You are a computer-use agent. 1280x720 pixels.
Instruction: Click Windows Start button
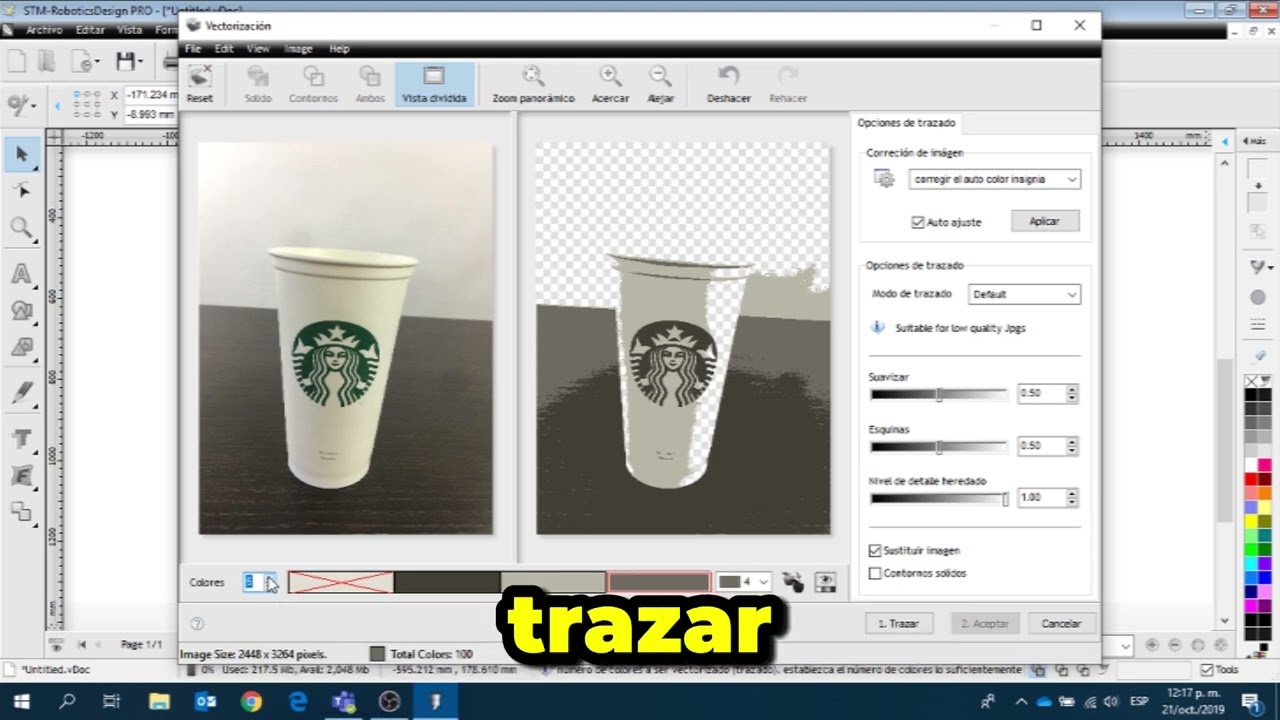[21, 702]
